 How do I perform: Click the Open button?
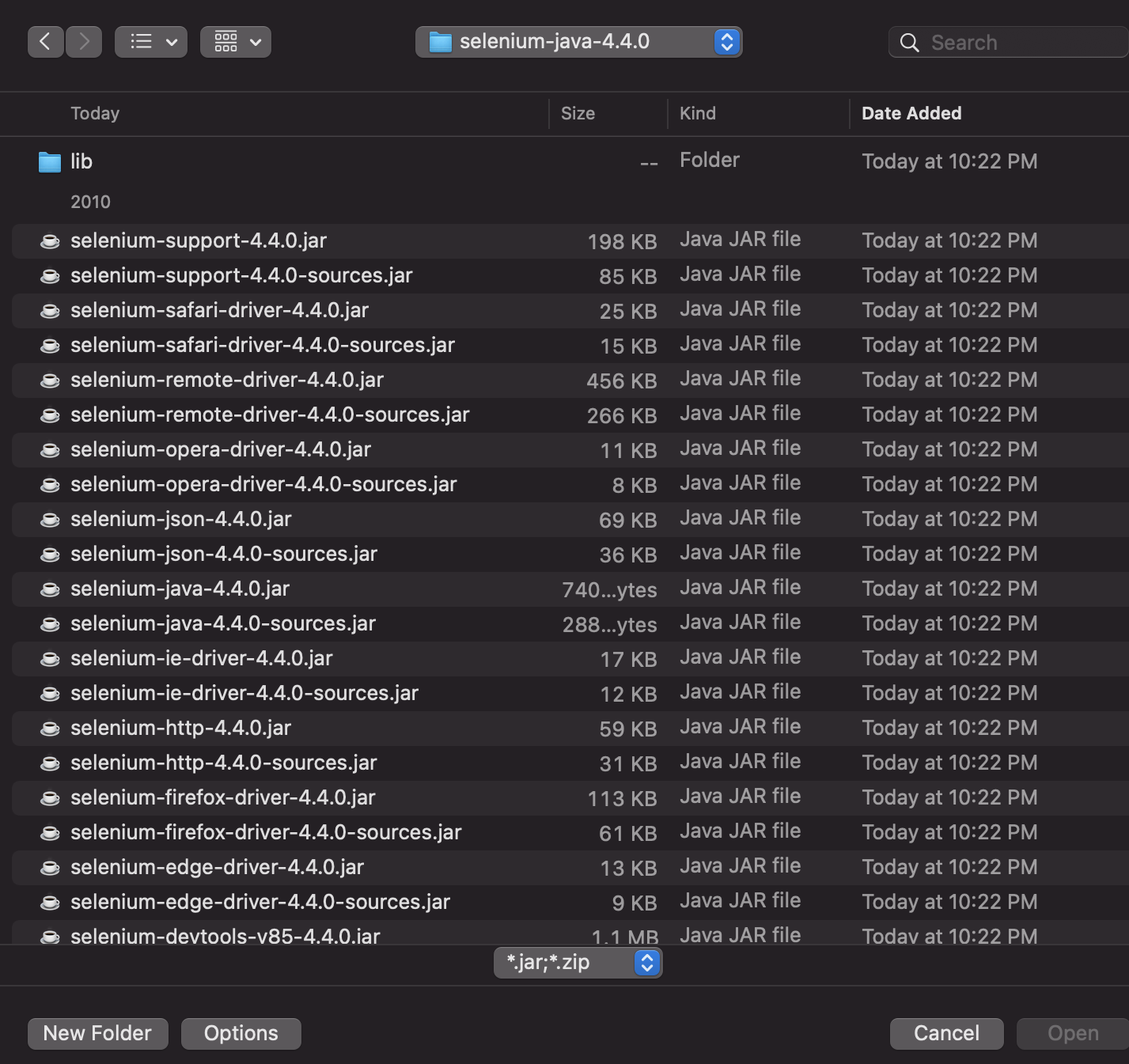pyautogui.click(x=1073, y=1033)
